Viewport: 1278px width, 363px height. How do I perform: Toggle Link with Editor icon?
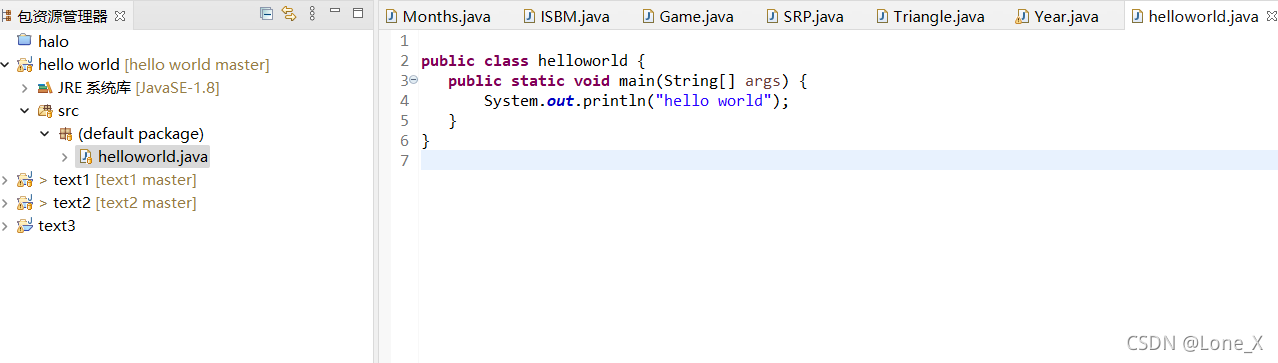[289, 13]
